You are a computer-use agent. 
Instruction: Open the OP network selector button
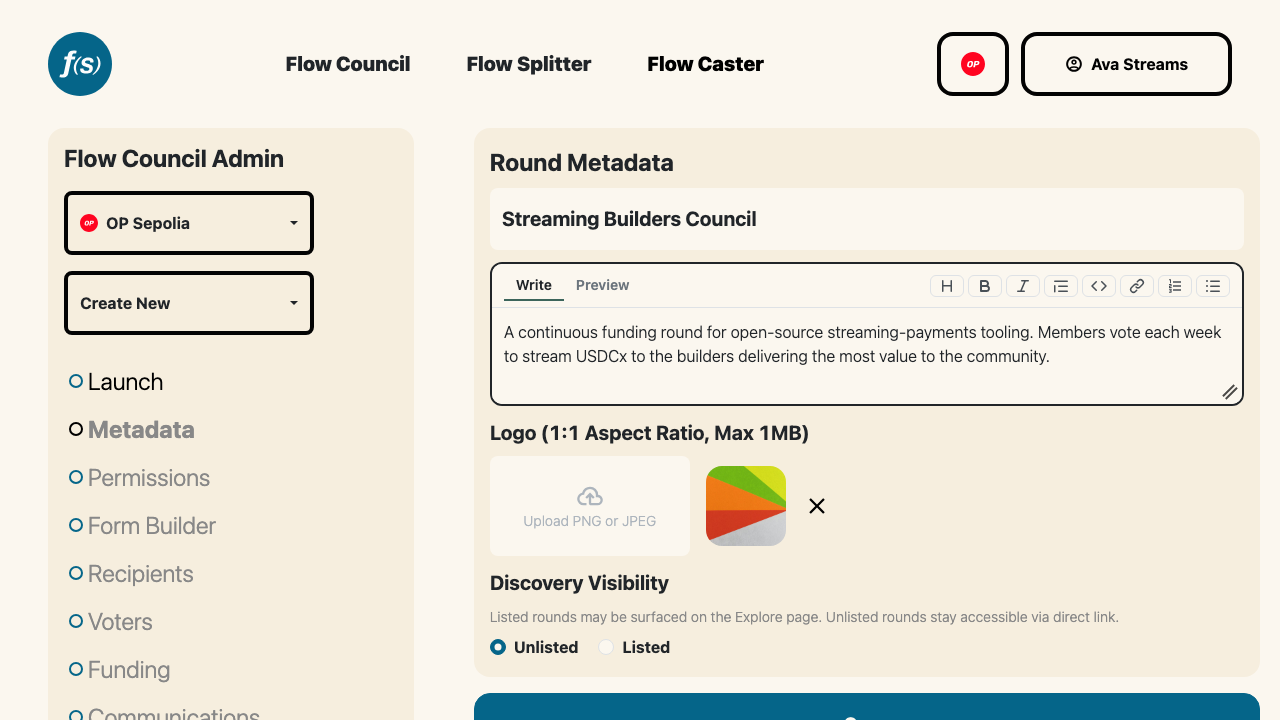(973, 64)
